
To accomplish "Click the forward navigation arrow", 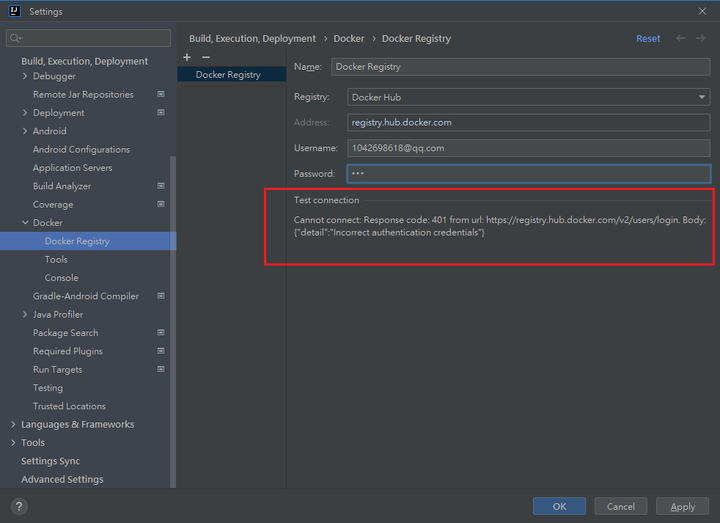I will 700,39.
